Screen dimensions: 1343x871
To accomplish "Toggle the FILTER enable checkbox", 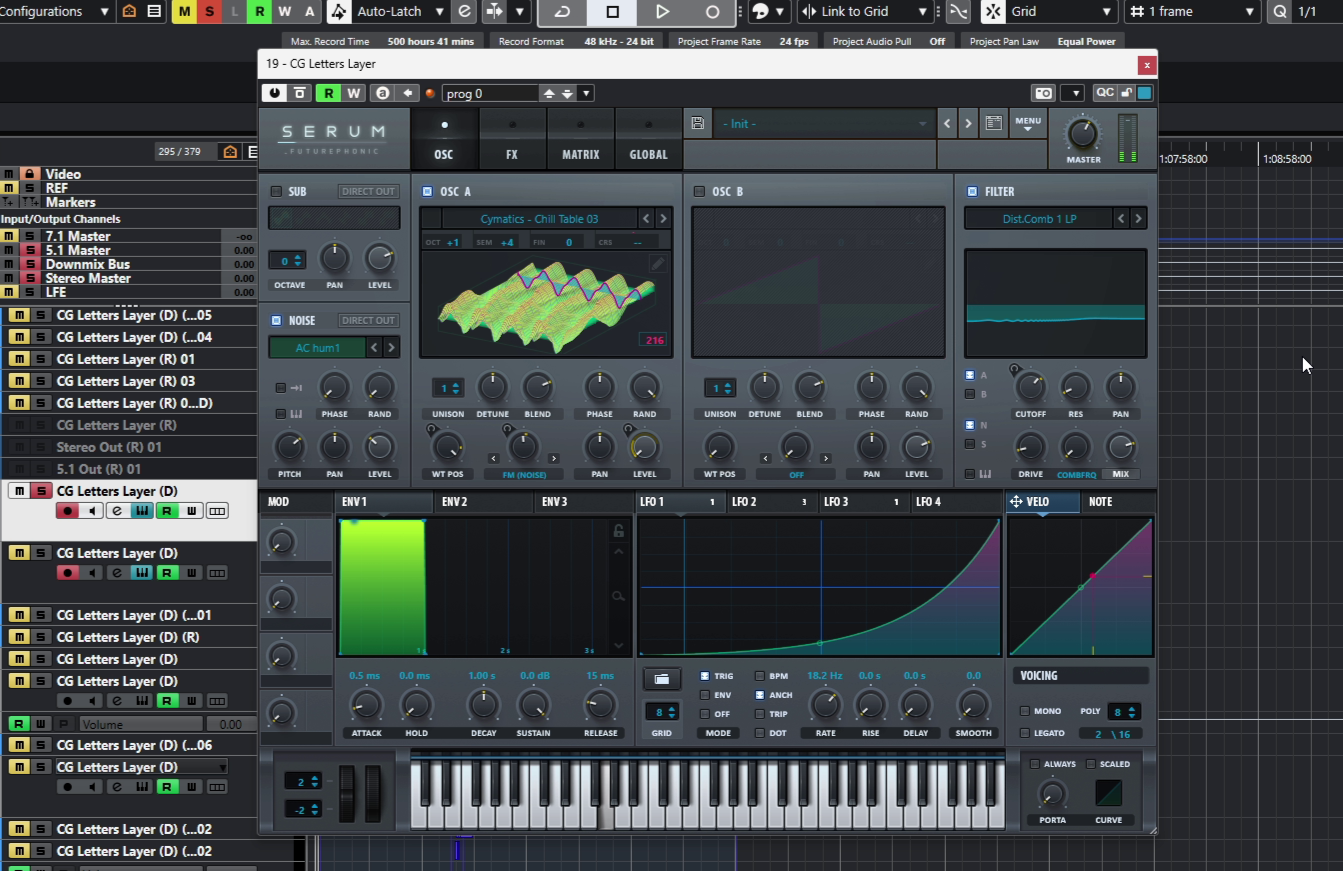I will (x=972, y=191).
